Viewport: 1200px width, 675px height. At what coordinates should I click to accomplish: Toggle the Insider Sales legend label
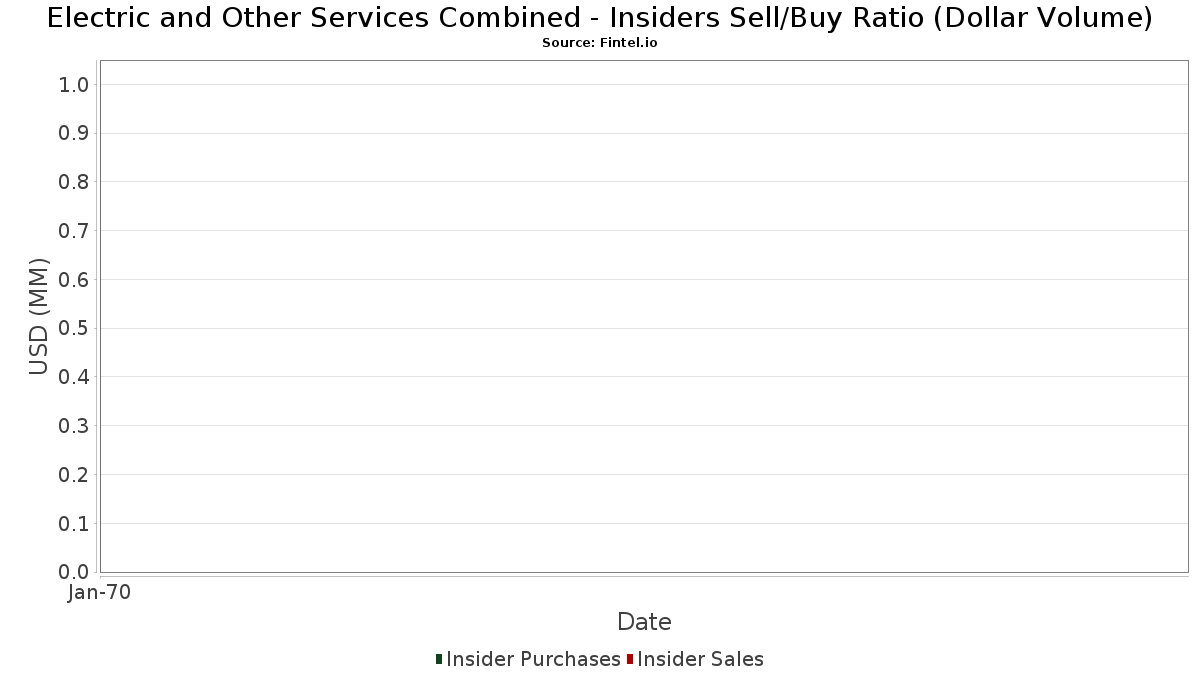click(x=700, y=659)
